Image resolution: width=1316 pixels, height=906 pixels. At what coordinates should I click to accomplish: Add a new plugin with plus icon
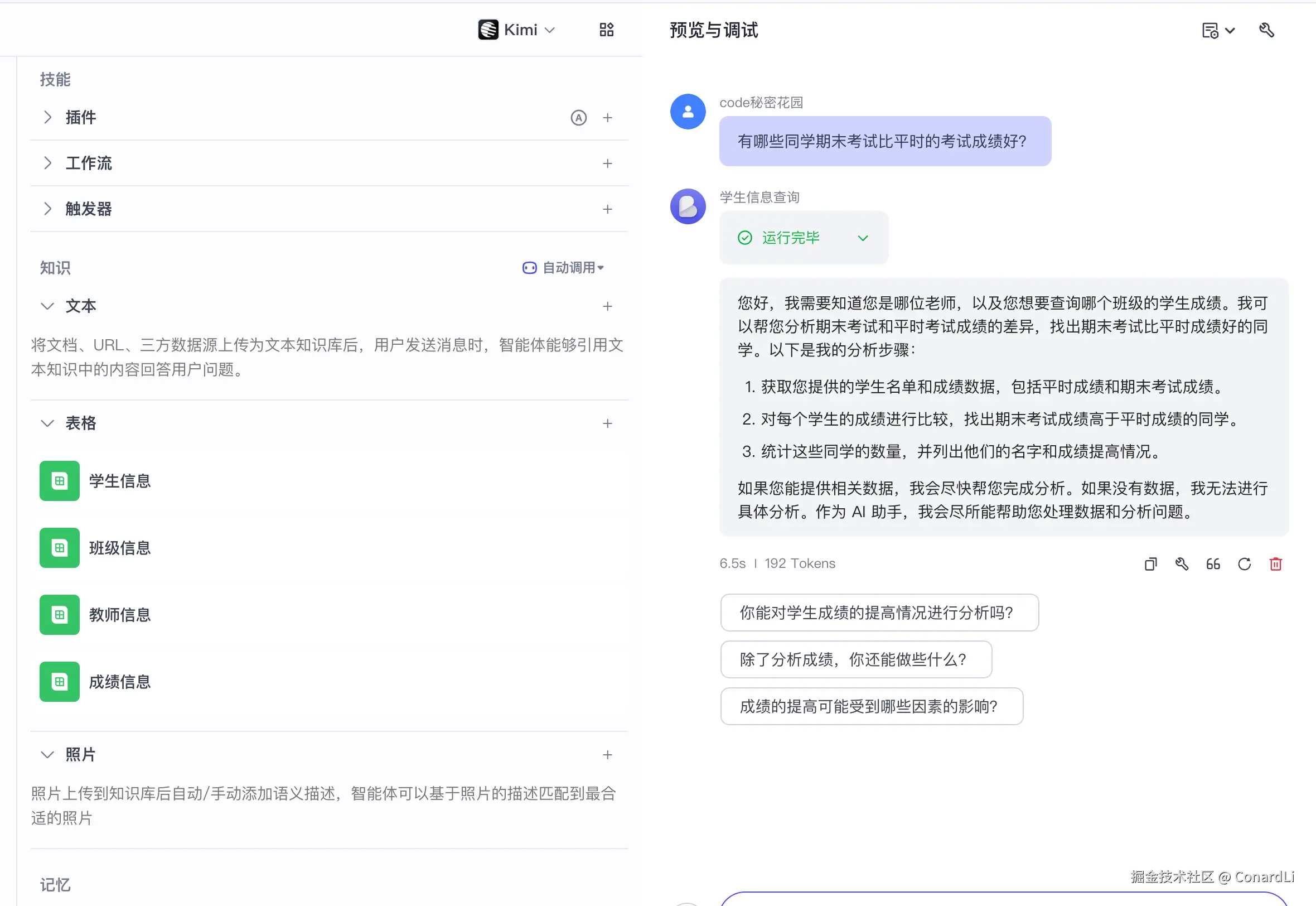[x=607, y=118]
